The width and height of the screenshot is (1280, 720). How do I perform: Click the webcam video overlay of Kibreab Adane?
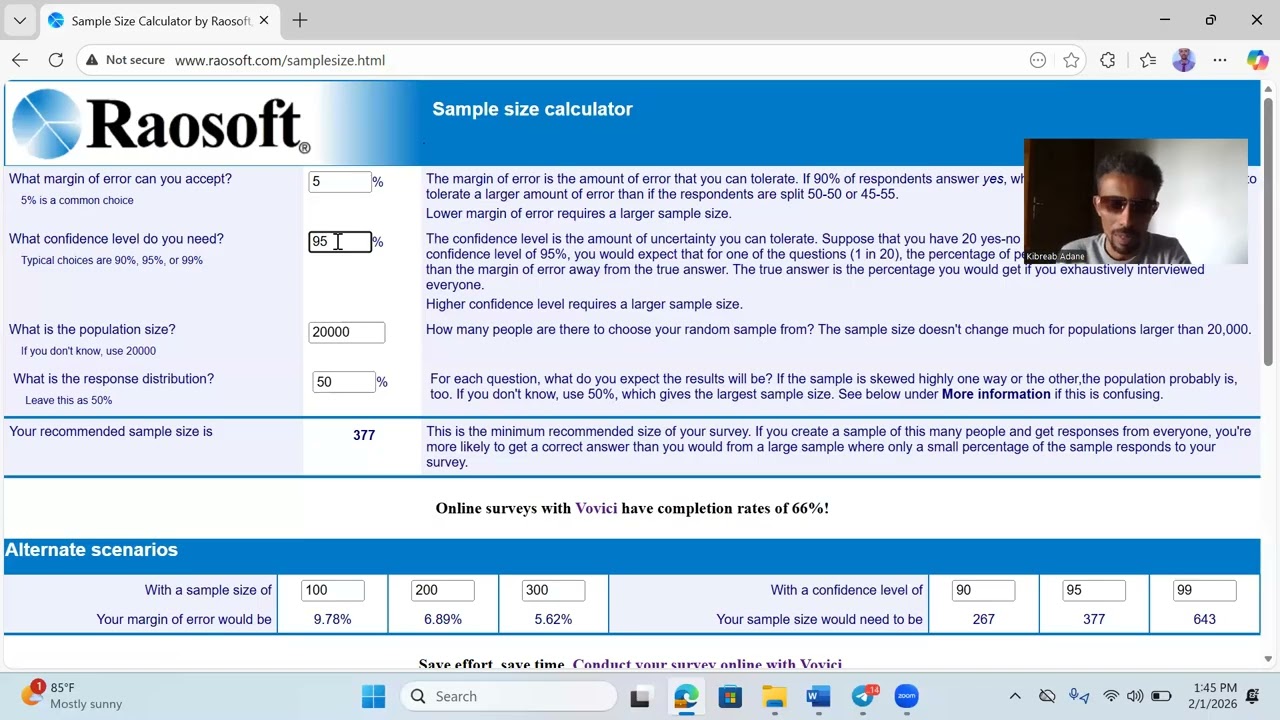point(1136,202)
